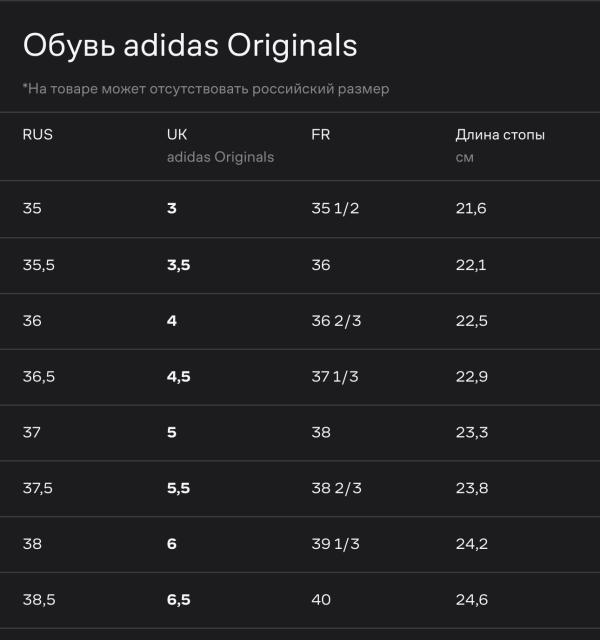600x640 pixels.
Task: Select UK size 5
Action: pos(172,432)
